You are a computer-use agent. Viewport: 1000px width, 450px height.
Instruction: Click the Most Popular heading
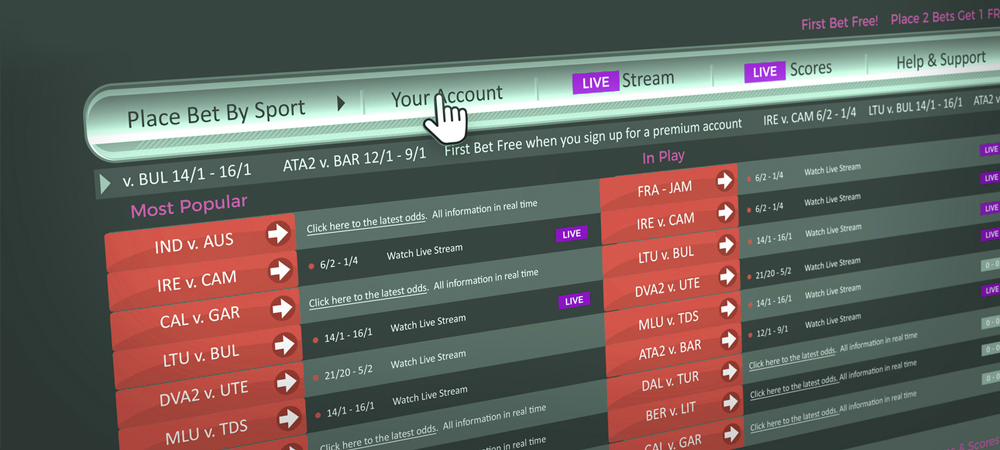coord(189,207)
